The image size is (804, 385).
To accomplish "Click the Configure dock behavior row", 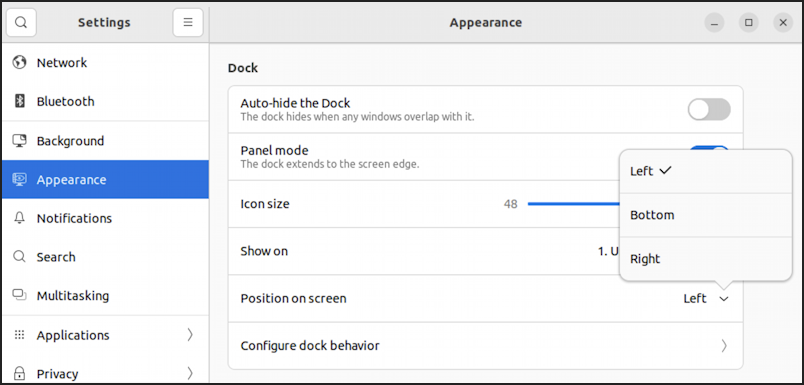I will 485,346.
